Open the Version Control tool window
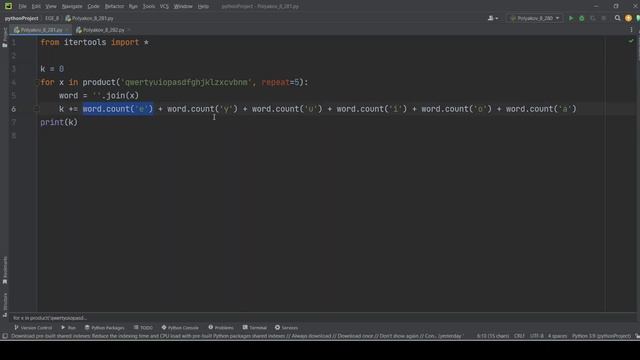640x360 pixels. (x=33, y=328)
